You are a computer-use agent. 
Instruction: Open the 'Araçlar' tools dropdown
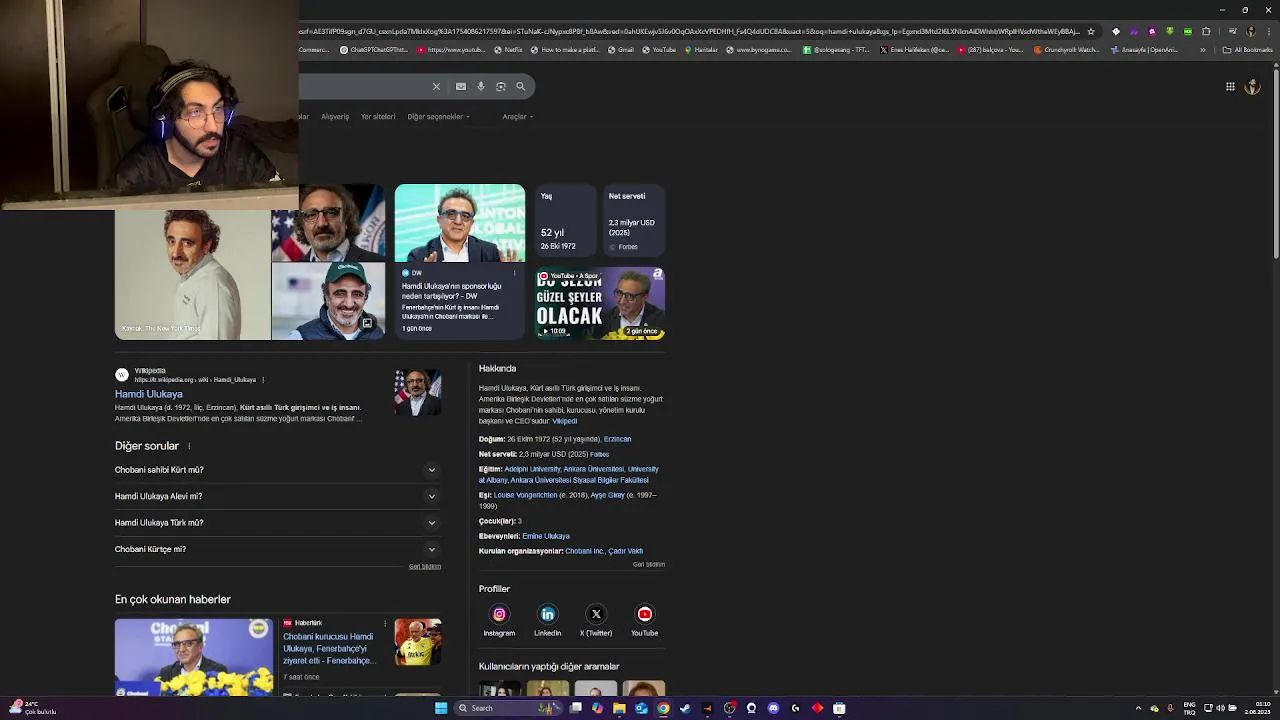(x=517, y=117)
